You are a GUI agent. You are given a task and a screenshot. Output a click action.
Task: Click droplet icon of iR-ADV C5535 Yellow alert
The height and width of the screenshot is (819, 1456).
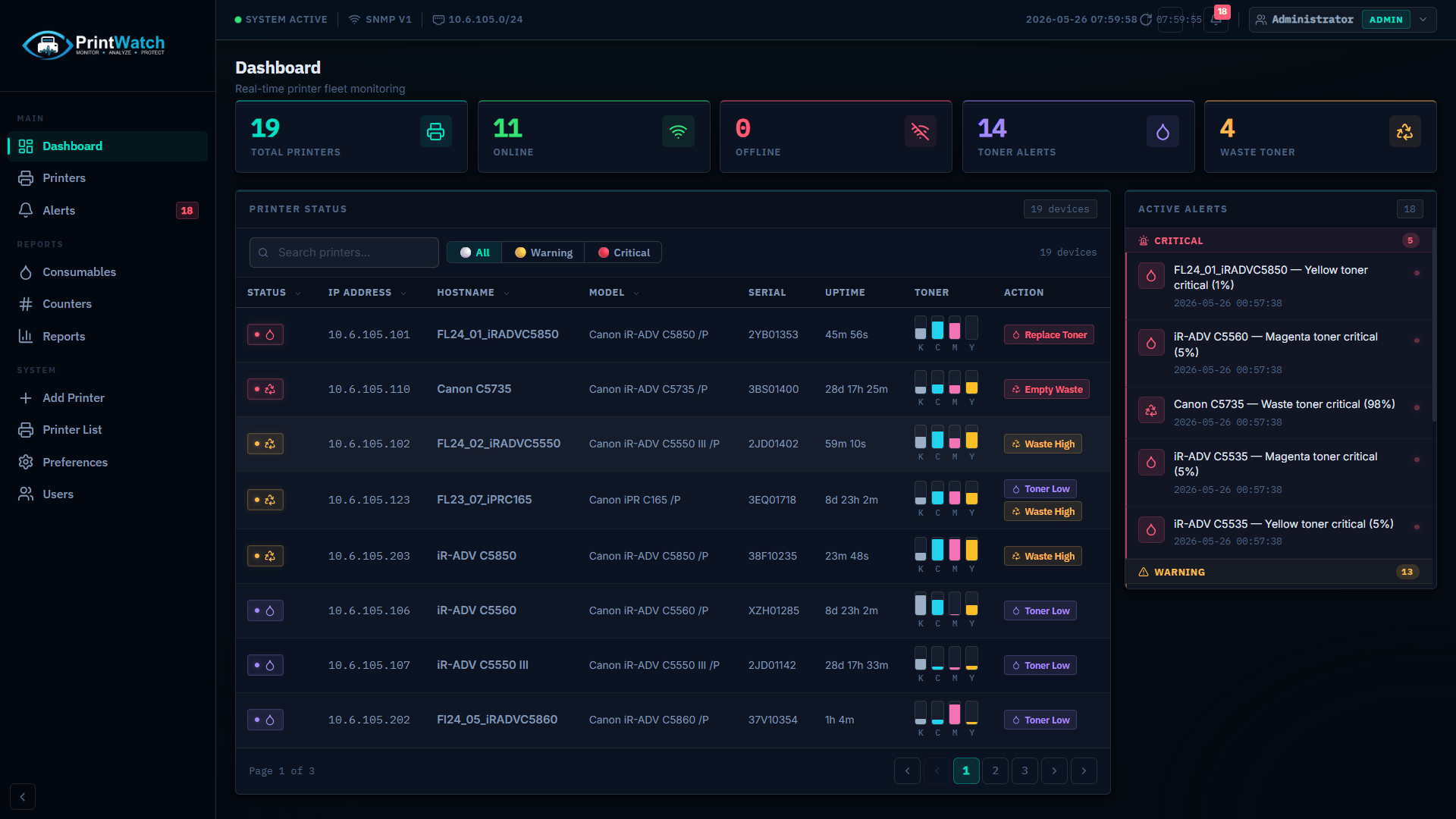tap(1151, 530)
